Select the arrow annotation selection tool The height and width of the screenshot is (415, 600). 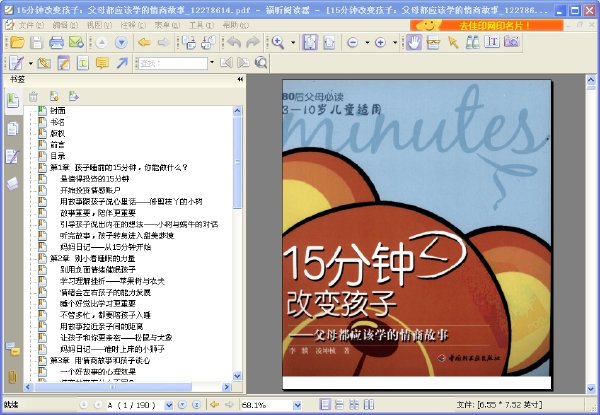click(453, 42)
